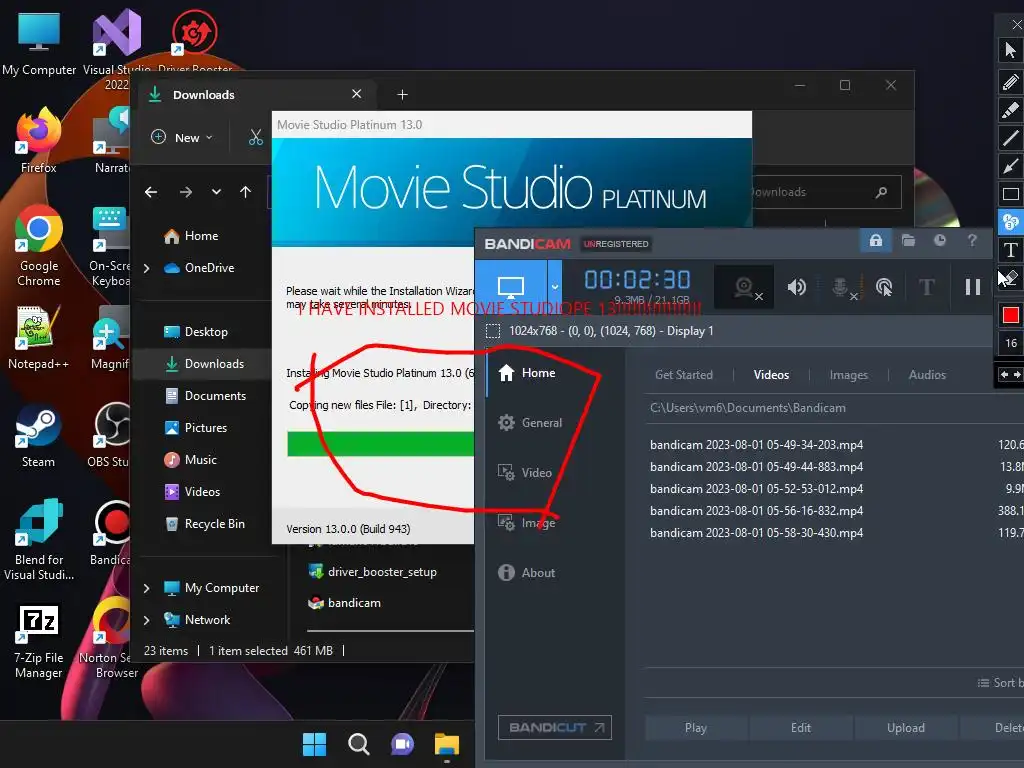Select bandicam 2023-08-01 05-58-30-430.mp4

click(756, 533)
